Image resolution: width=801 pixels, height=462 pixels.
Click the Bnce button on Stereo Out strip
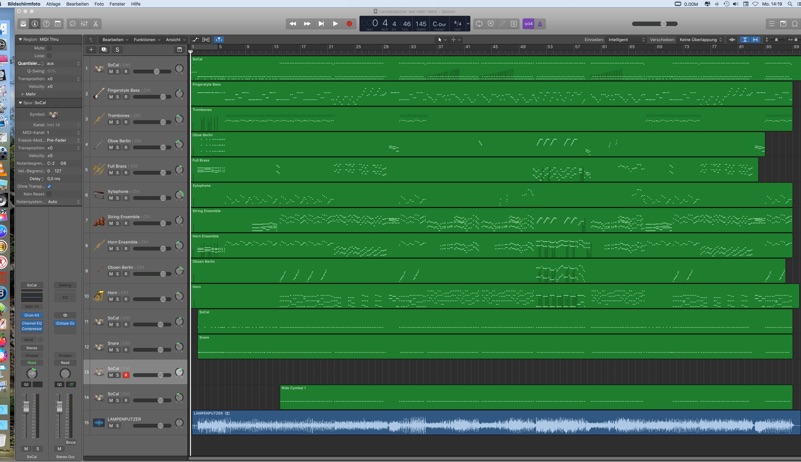[x=70, y=443]
